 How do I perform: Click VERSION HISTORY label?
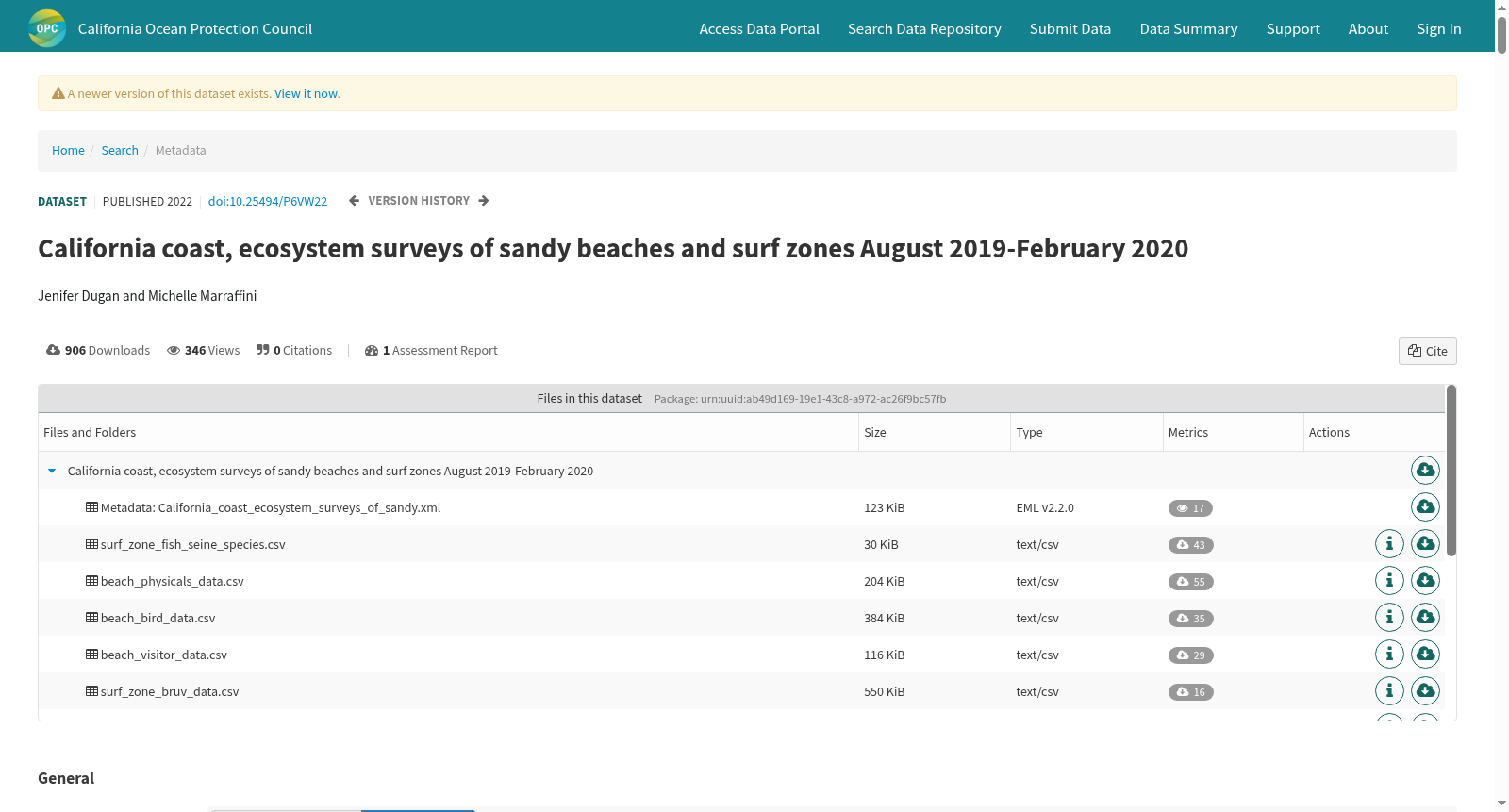pos(419,201)
